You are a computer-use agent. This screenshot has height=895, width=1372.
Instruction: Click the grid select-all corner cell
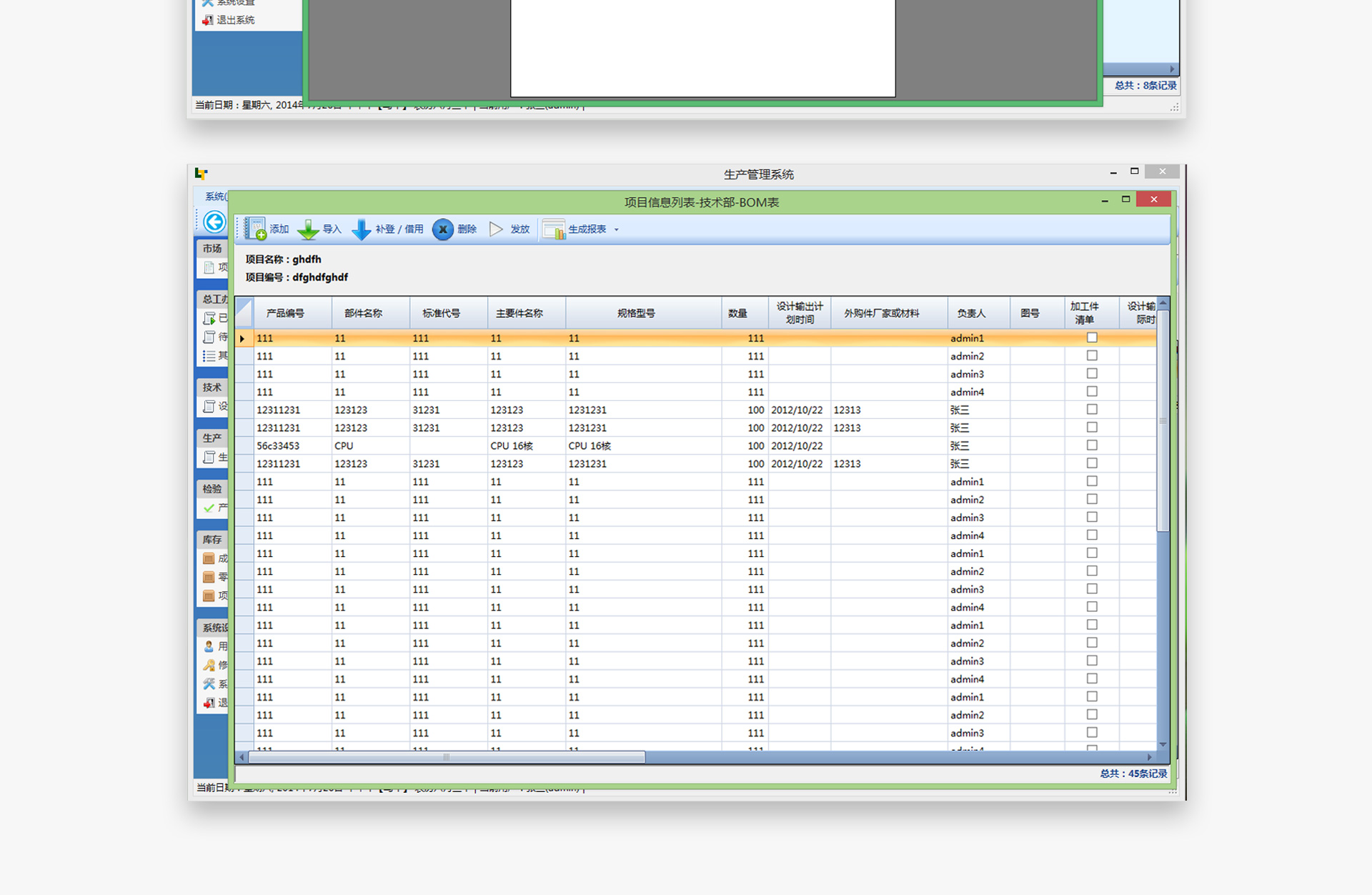(244, 312)
